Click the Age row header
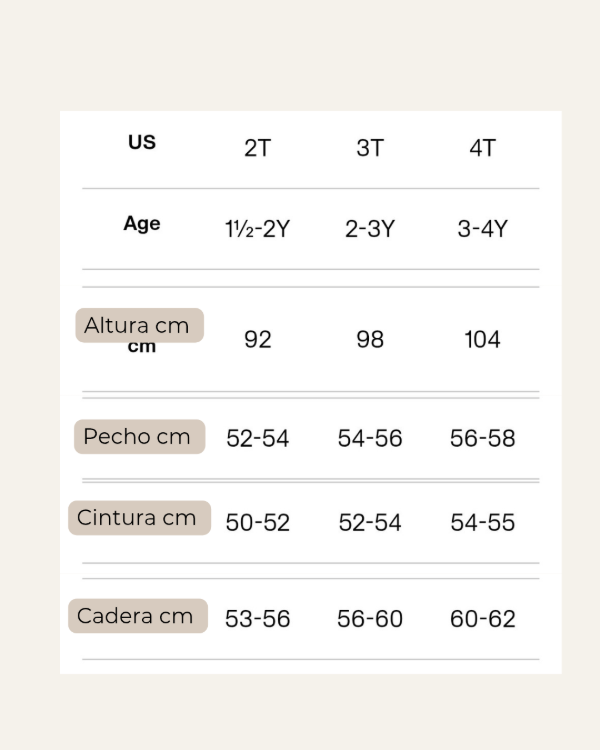This screenshot has width=600, height=750. (142, 224)
